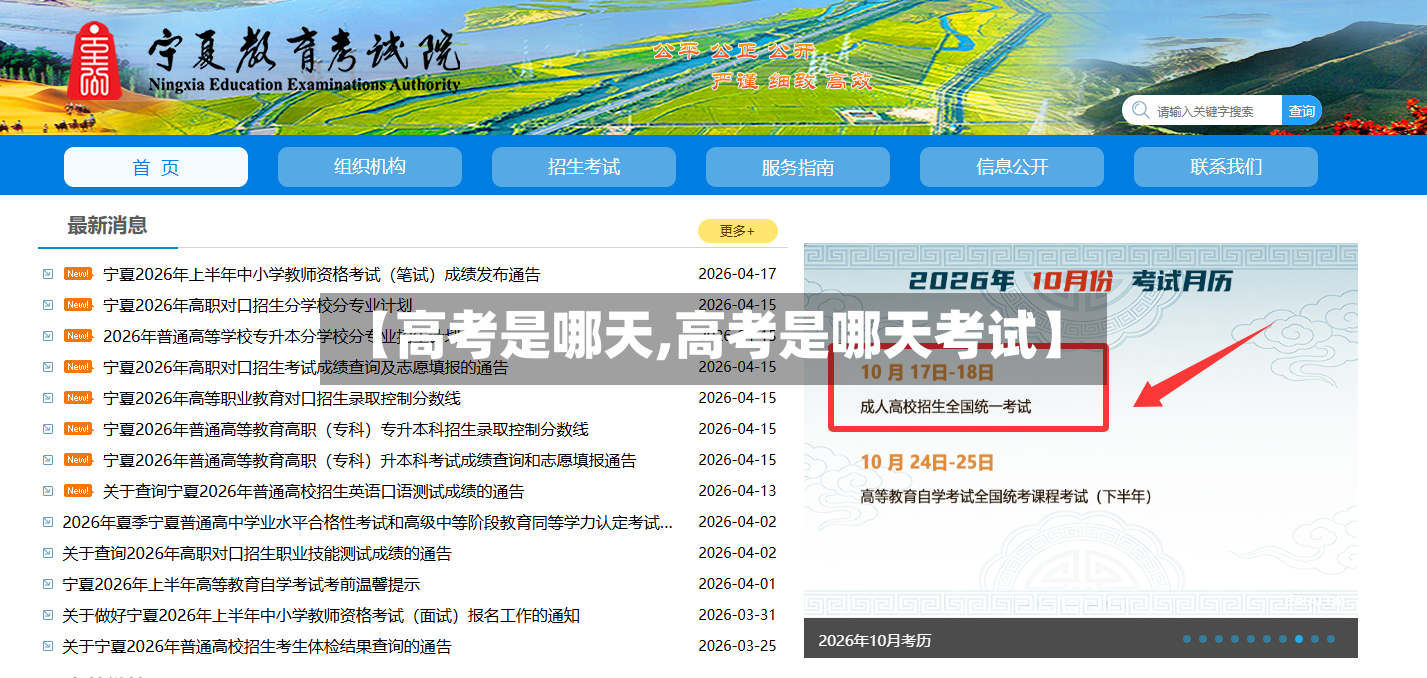Click date 2026-03-25 in news list
The width and height of the screenshot is (1427, 678).
click(737, 646)
